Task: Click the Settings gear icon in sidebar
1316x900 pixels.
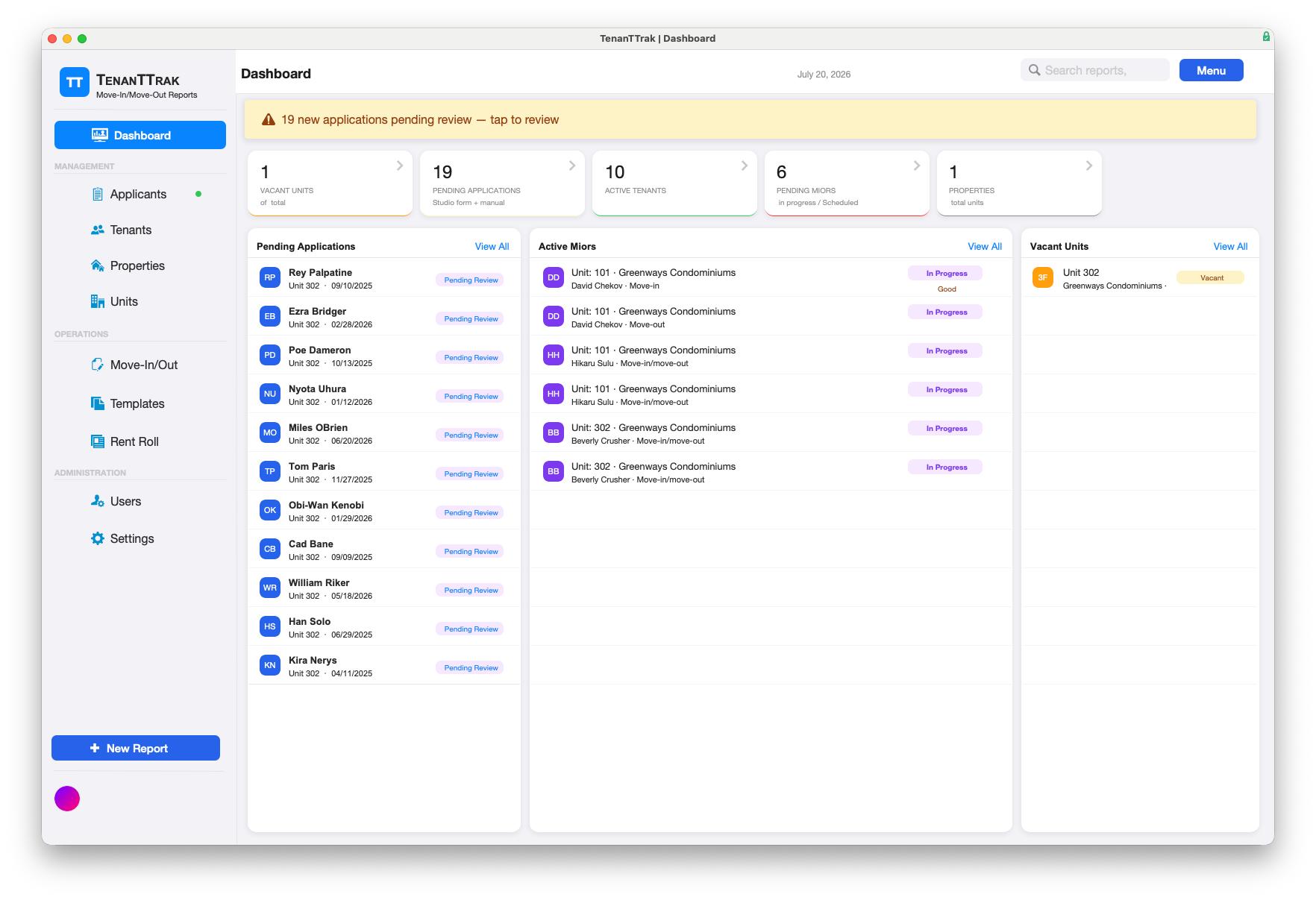Action: (x=98, y=538)
